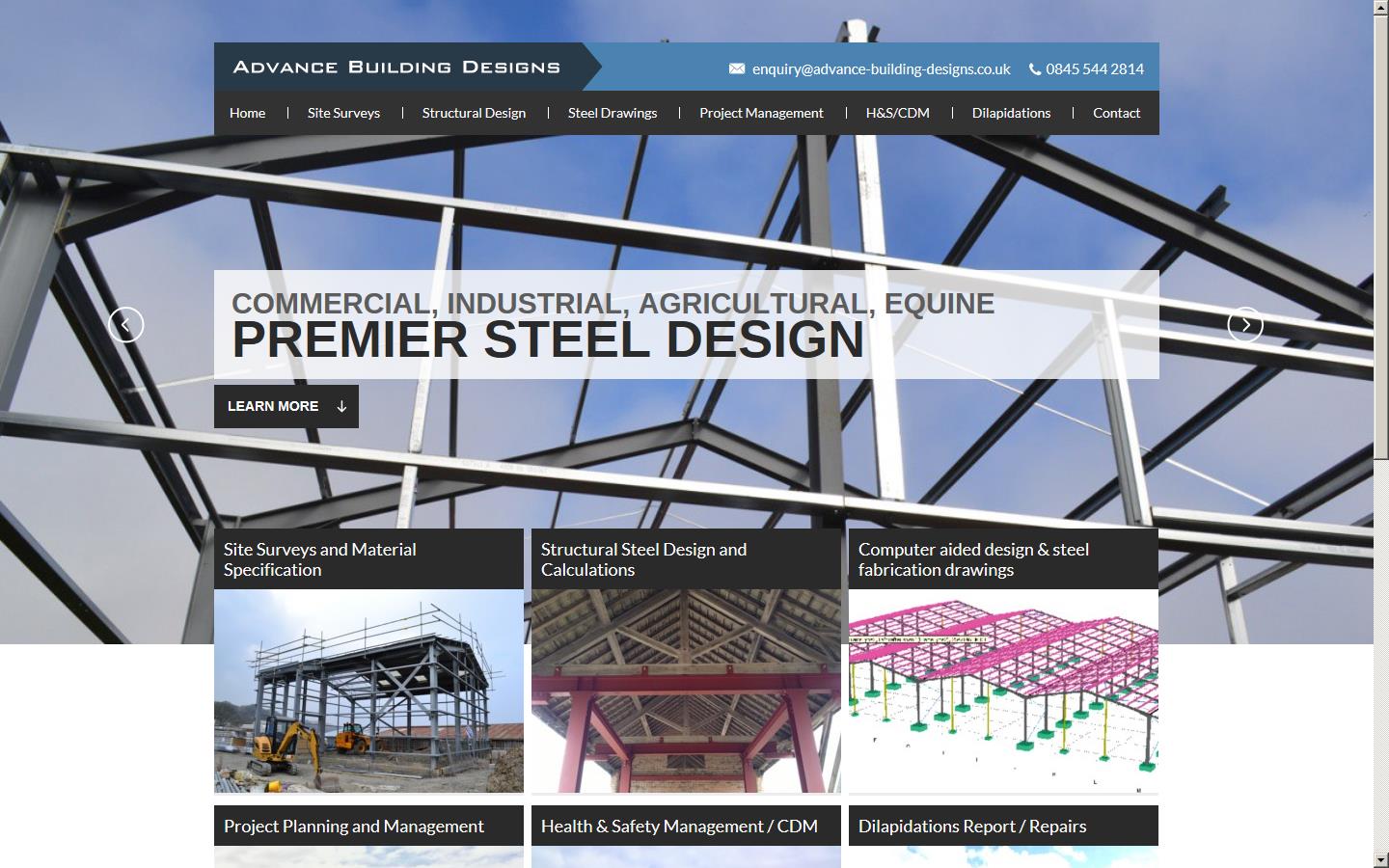
Task: Click the envelope icon beside the enquiry email
Action: coord(737,68)
